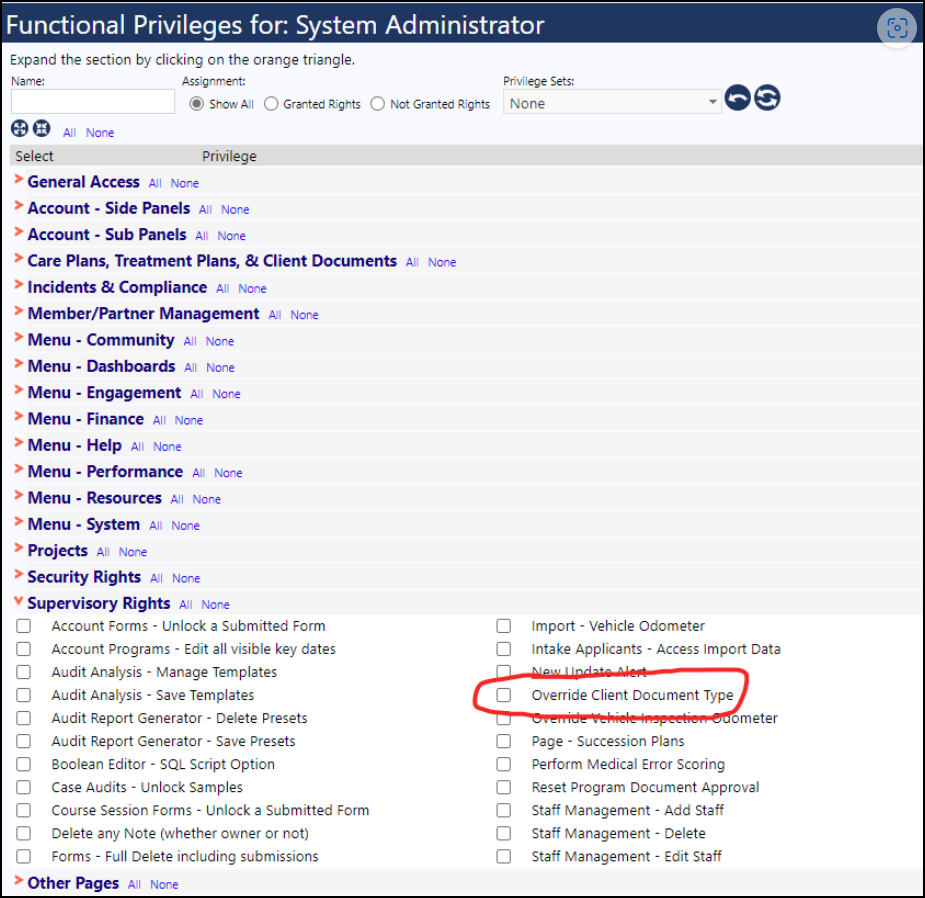925x898 pixels.
Task: Select the Not Granted Rights radio button
Action: click(x=378, y=104)
